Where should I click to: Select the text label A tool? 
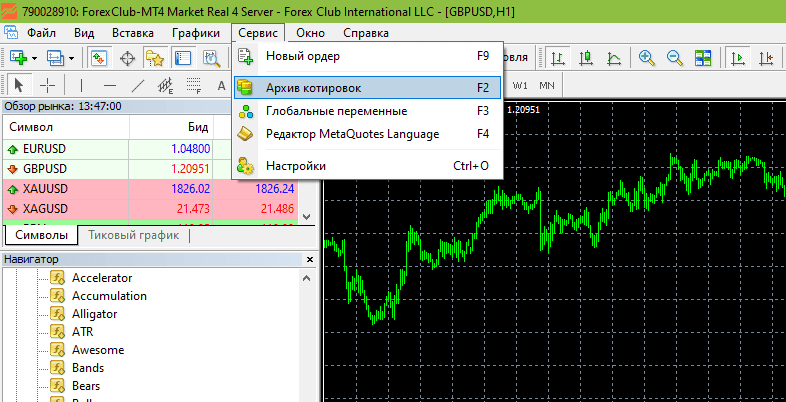222,86
